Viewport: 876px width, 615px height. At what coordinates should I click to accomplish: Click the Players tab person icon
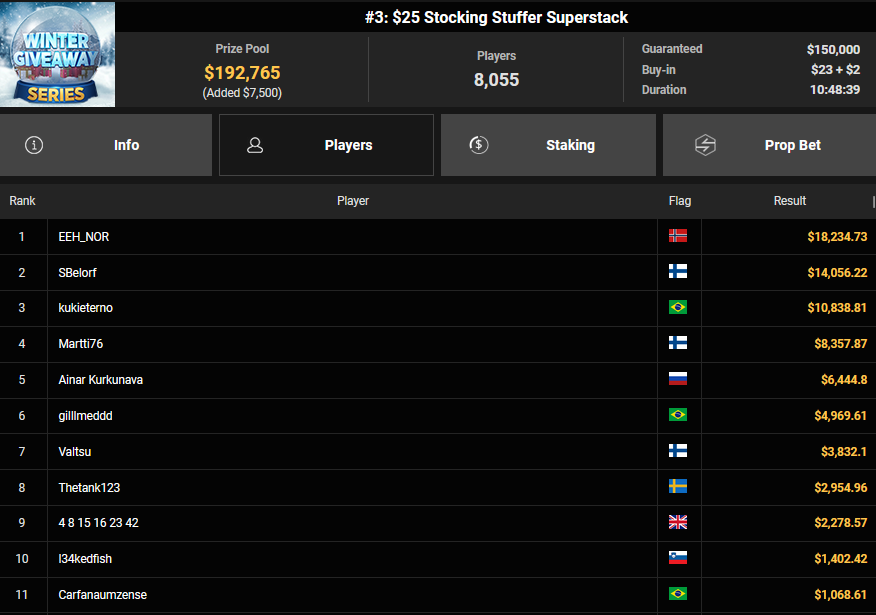(x=255, y=145)
